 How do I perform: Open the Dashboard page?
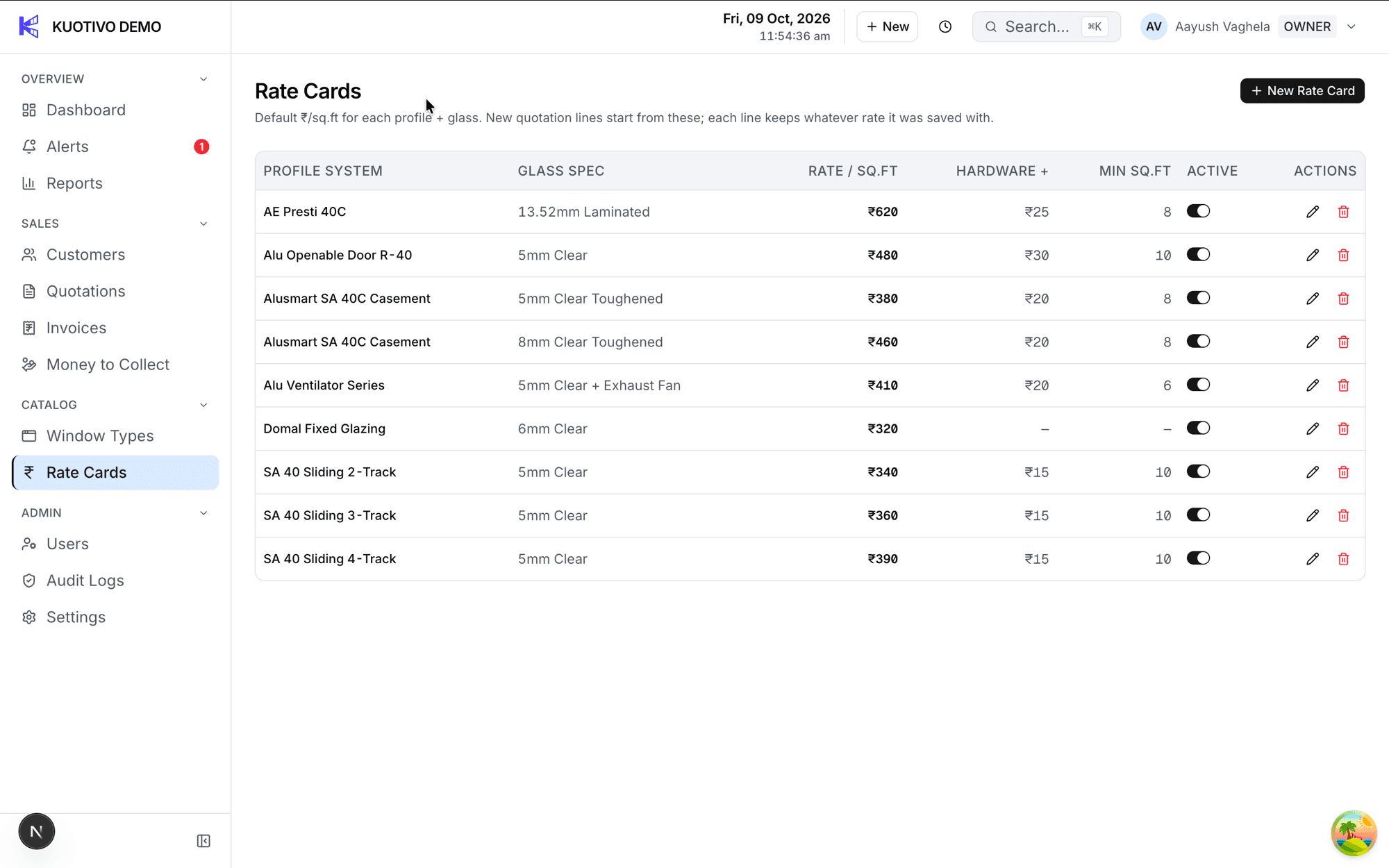click(115, 110)
